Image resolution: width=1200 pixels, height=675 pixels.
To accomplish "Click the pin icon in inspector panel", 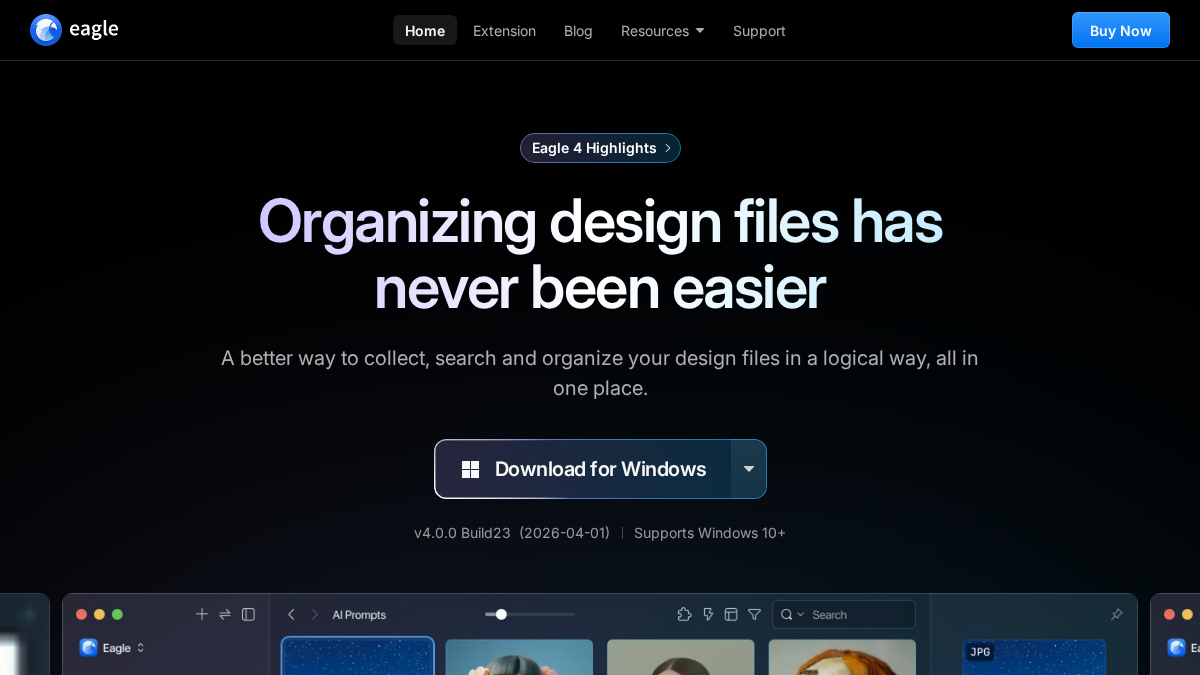I will pos(1117,614).
